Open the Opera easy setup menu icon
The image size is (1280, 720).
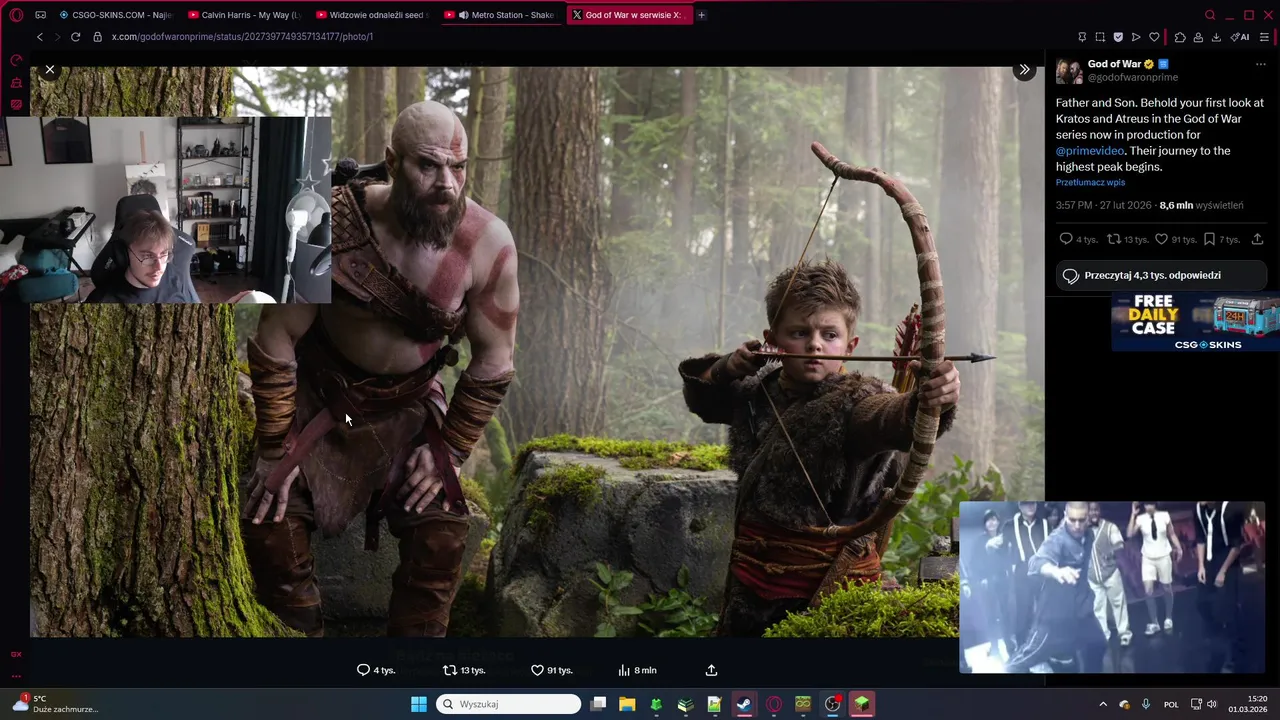click(x=1265, y=37)
